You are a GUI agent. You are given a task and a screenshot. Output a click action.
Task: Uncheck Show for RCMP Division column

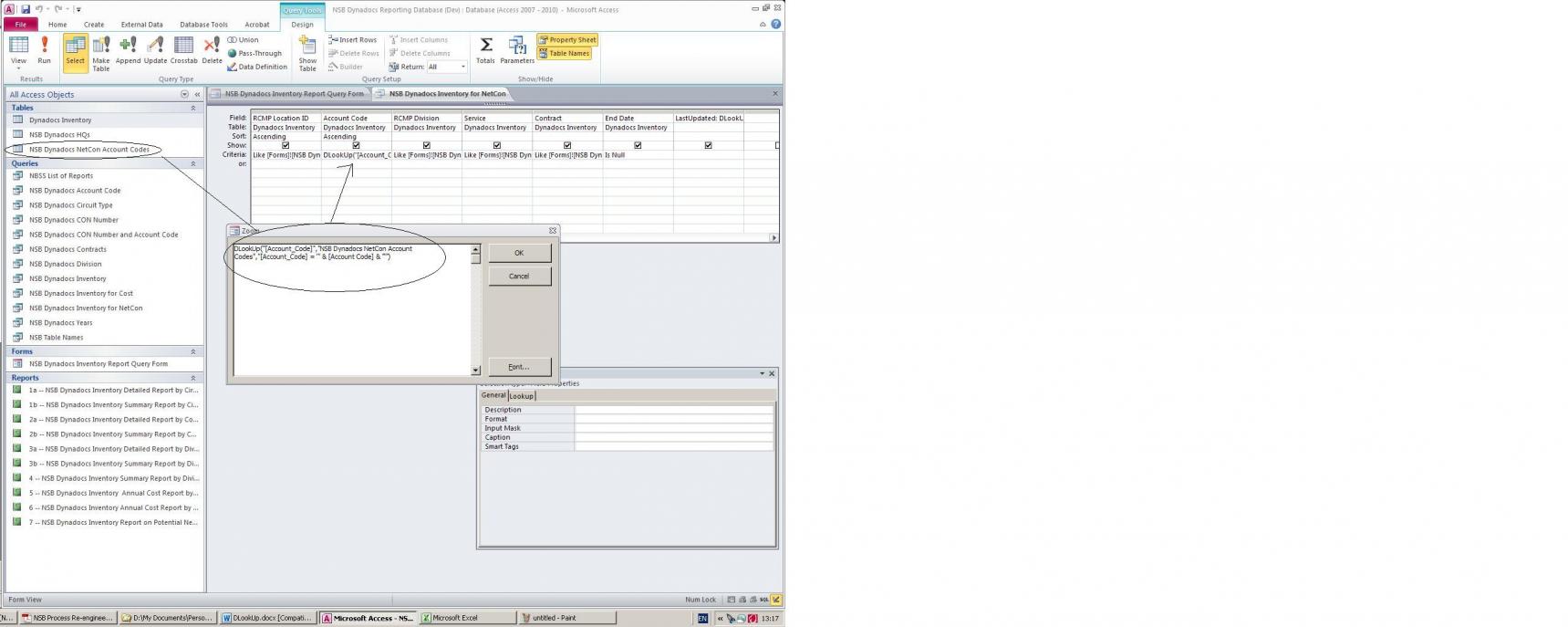coord(426,145)
